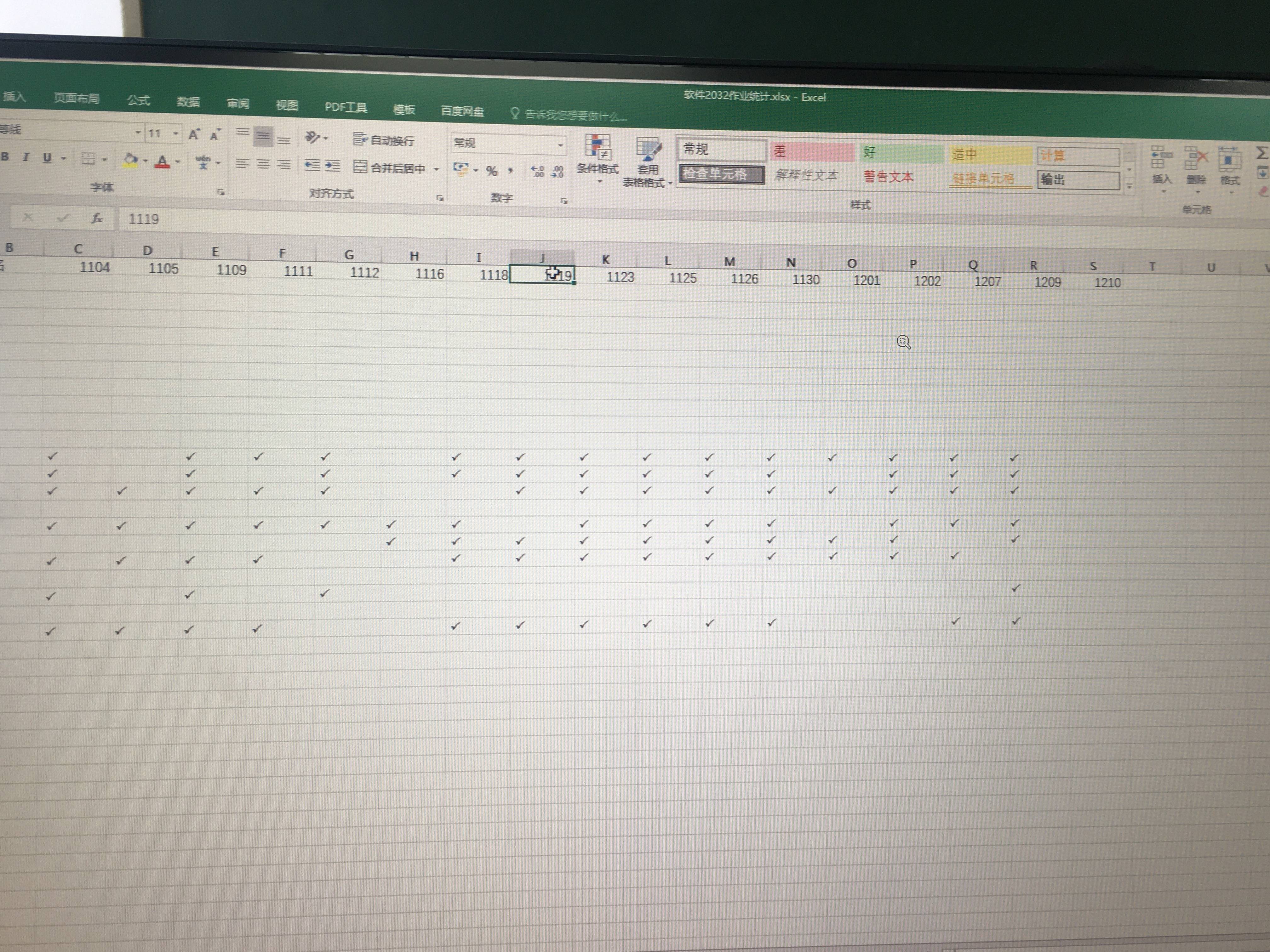The width and height of the screenshot is (1270, 952).
Task: Click the text Orientation icon
Action: coord(313,137)
